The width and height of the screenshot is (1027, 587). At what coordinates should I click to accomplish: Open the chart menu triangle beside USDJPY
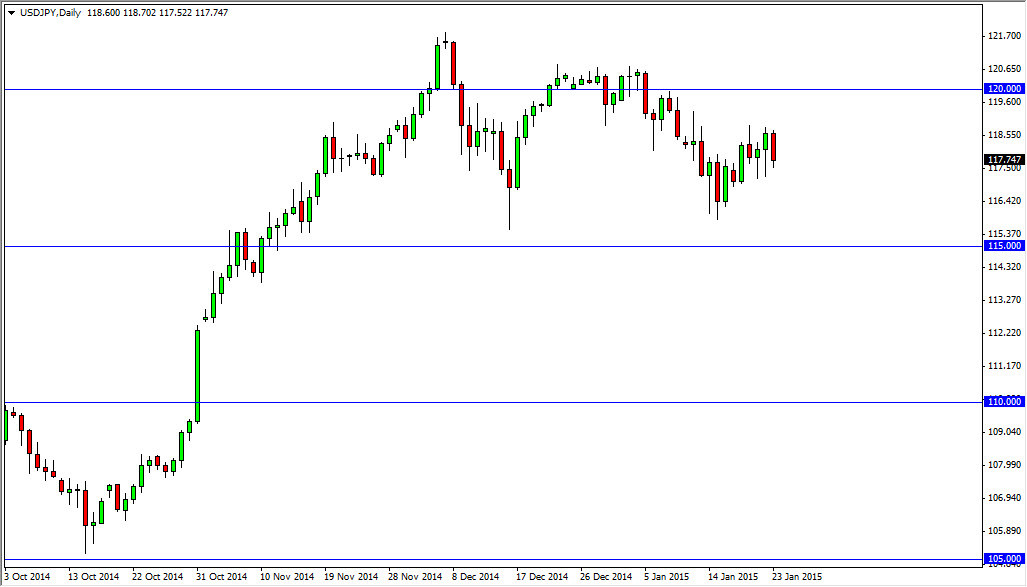coord(11,12)
